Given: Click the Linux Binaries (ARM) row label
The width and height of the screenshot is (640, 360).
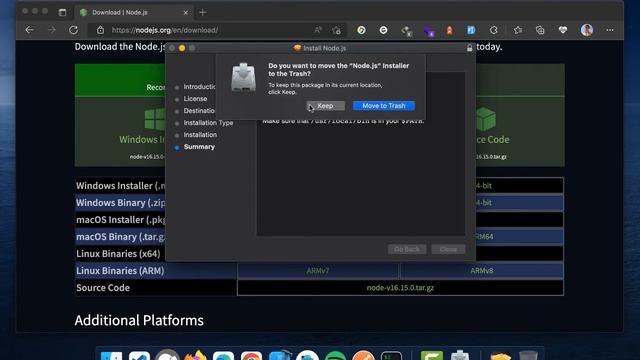Looking at the screenshot, I should [120, 271].
